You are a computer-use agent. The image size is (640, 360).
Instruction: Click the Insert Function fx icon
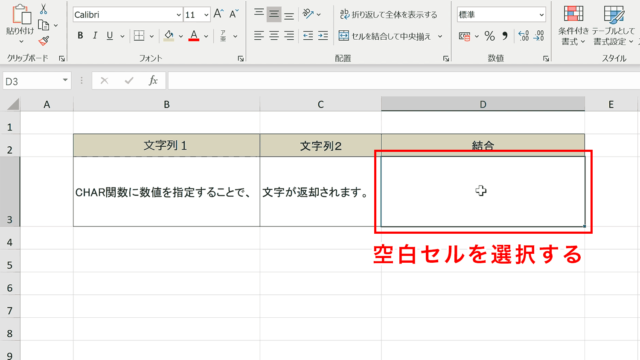coord(153,80)
